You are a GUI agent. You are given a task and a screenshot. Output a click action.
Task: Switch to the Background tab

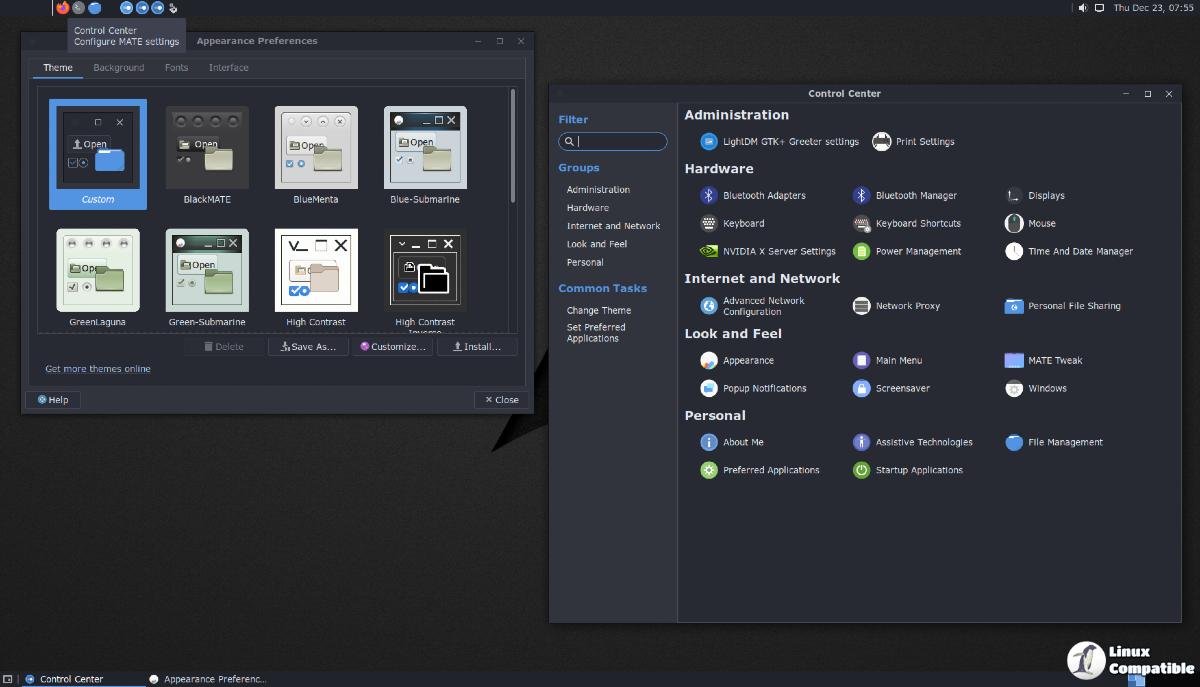tap(119, 68)
